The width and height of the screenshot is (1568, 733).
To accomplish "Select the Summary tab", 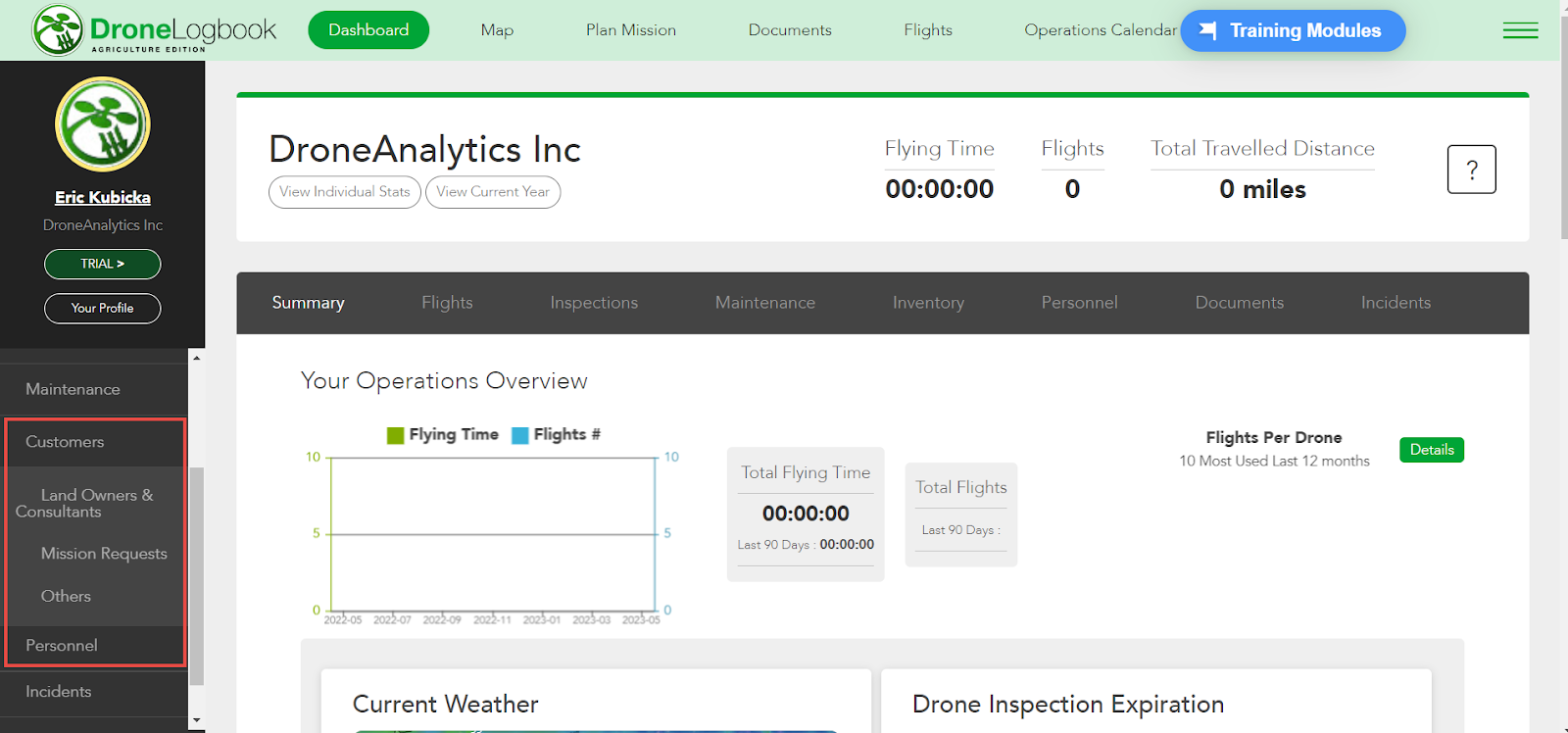I will tap(308, 303).
